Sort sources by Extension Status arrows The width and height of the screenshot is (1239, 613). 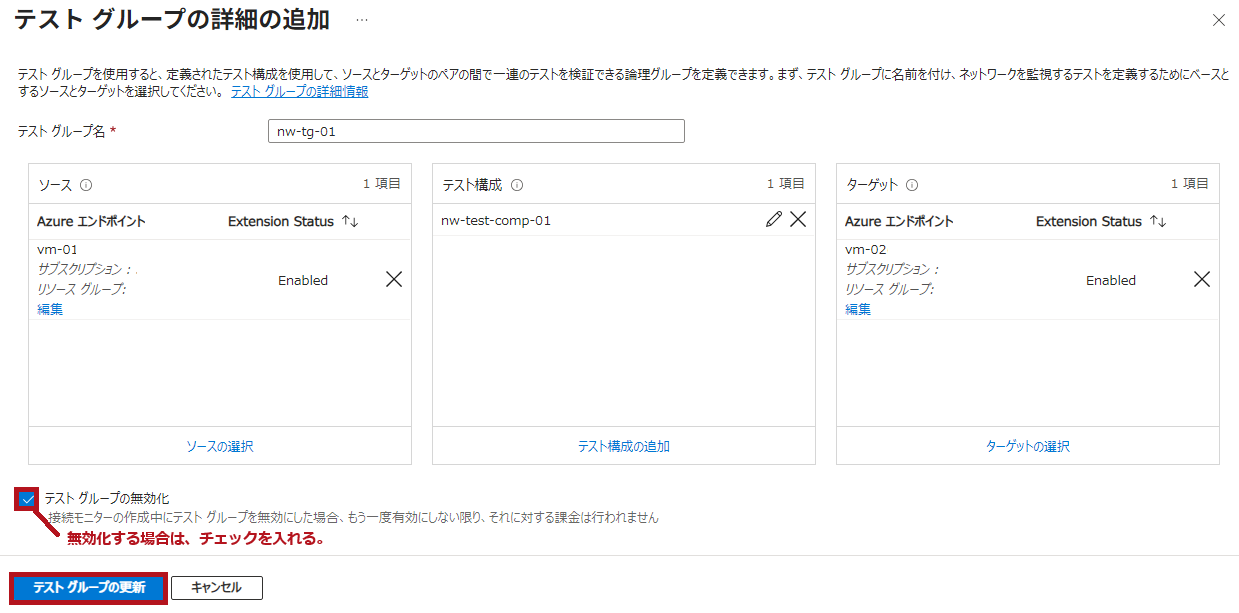[350, 221]
